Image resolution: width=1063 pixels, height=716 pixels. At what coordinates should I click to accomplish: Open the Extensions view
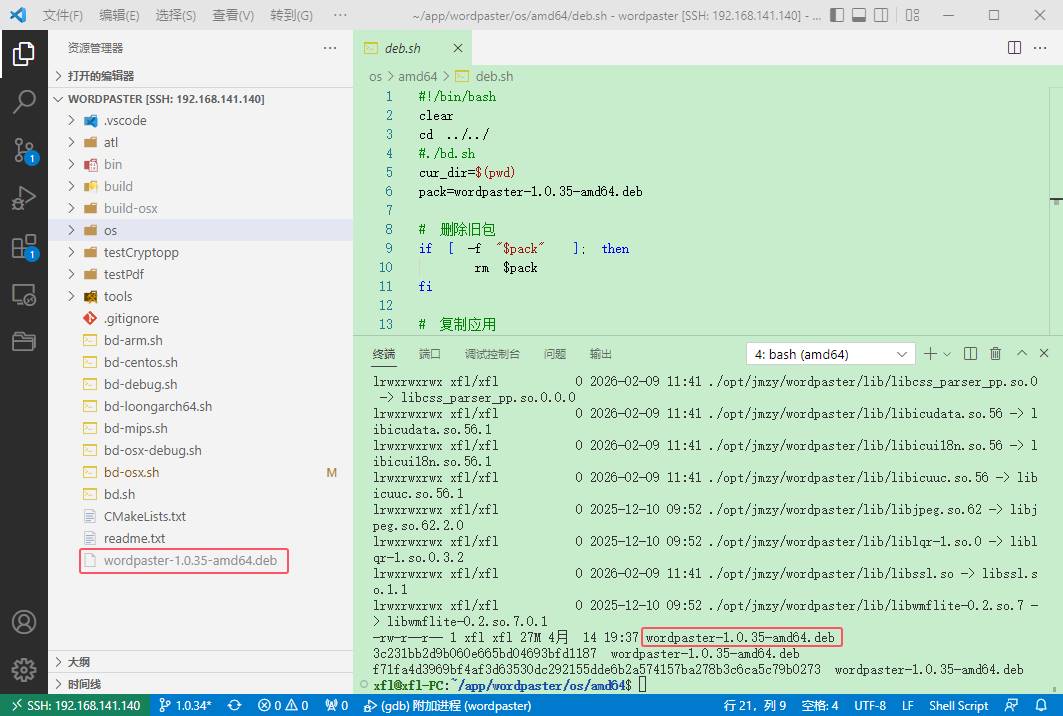pos(24,247)
